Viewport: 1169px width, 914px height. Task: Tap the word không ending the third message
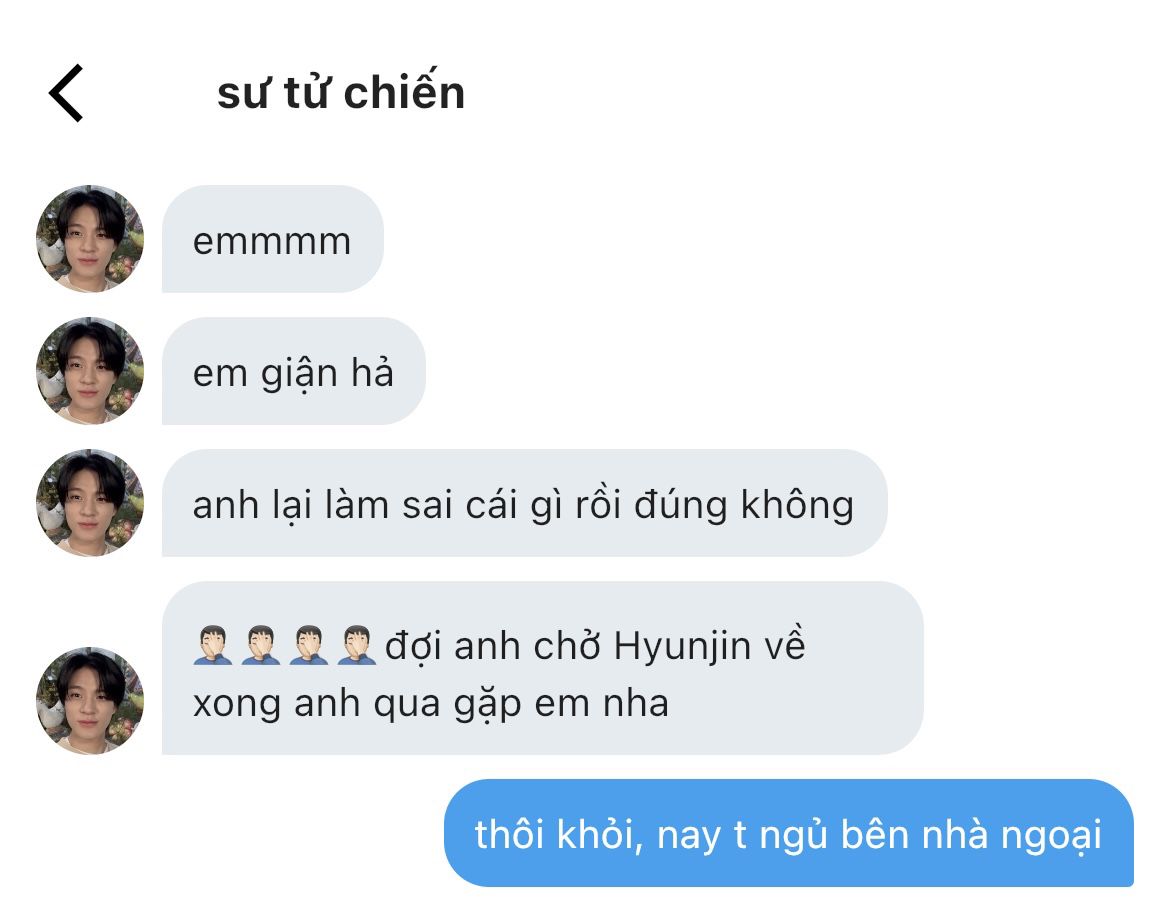(x=797, y=504)
